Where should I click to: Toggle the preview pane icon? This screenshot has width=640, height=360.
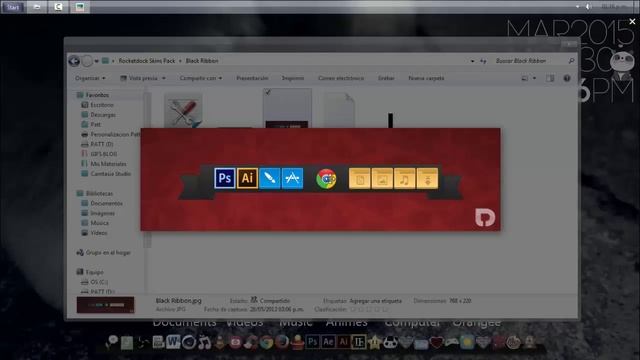[550, 78]
